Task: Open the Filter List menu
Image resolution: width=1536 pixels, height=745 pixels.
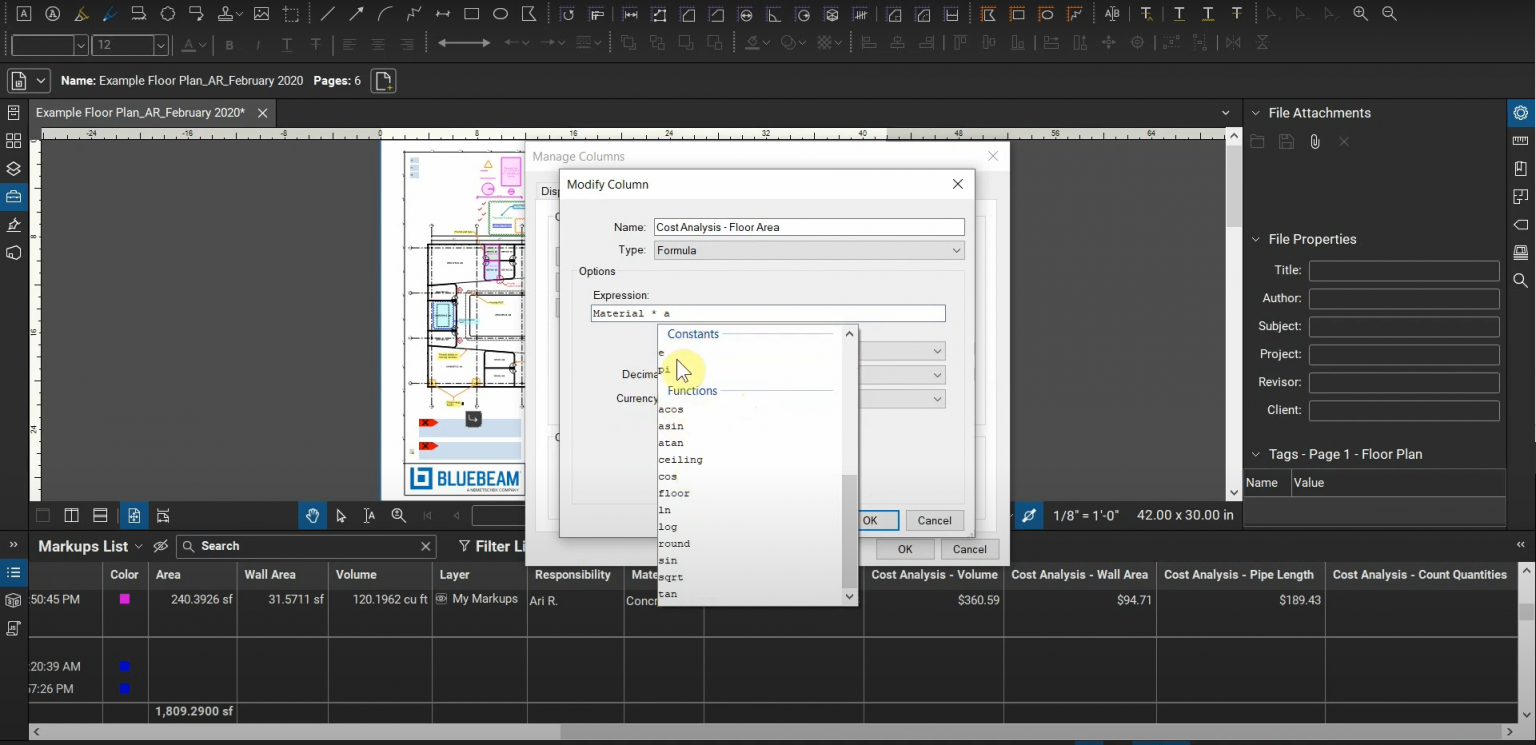Action: tap(489, 546)
